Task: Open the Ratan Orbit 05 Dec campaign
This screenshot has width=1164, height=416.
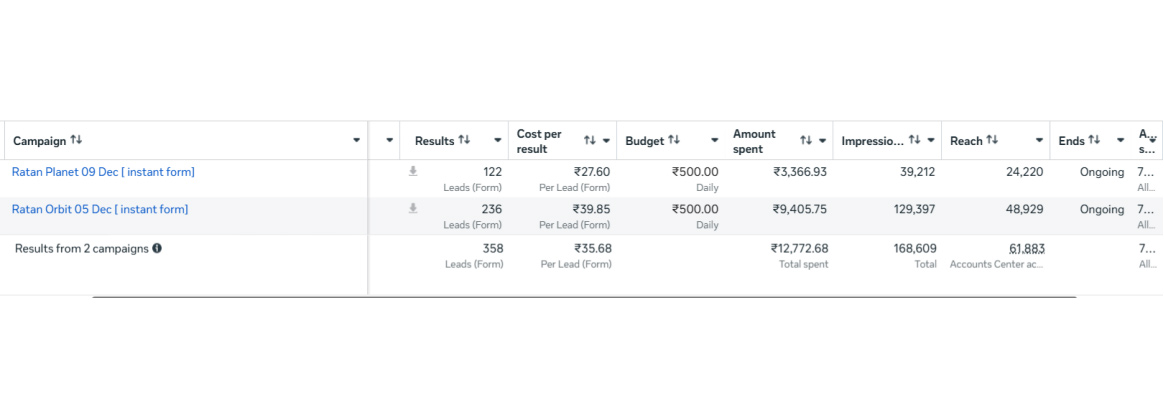Action: [100, 209]
